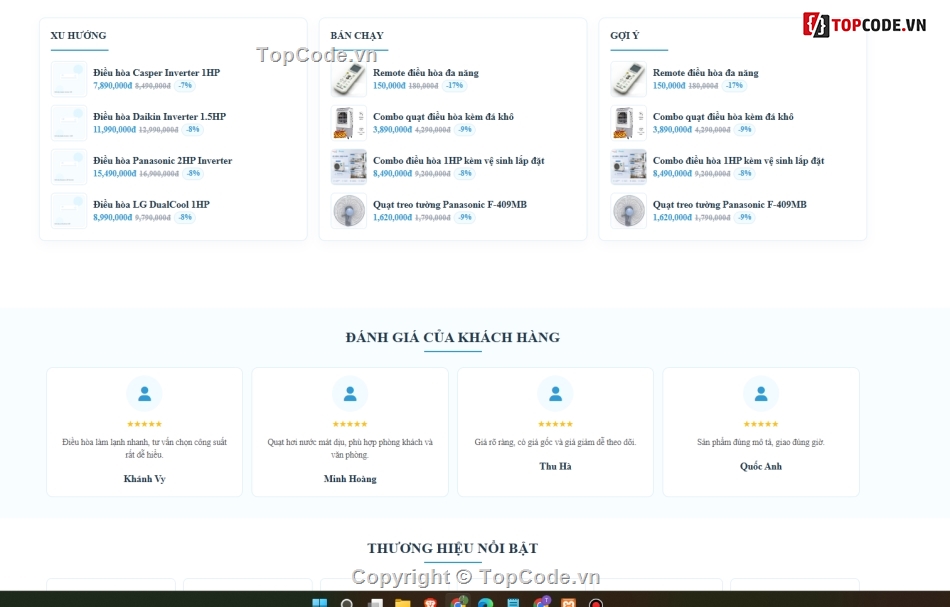Click price 15,490,000đ of Panasonic 2HP
This screenshot has width=950, height=607.
[x=115, y=174]
